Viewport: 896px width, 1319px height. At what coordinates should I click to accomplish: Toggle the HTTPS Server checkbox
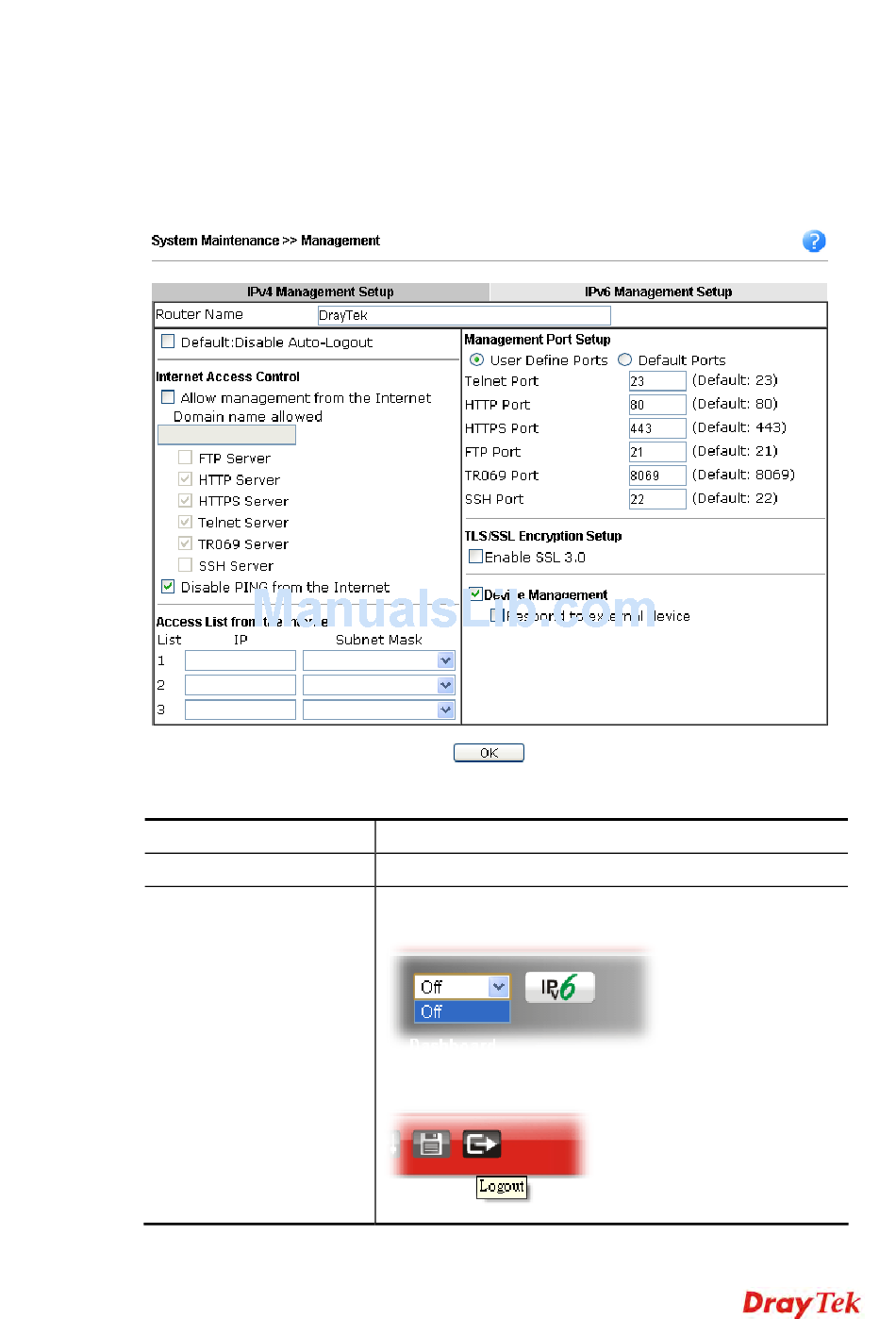click(x=185, y=500)
